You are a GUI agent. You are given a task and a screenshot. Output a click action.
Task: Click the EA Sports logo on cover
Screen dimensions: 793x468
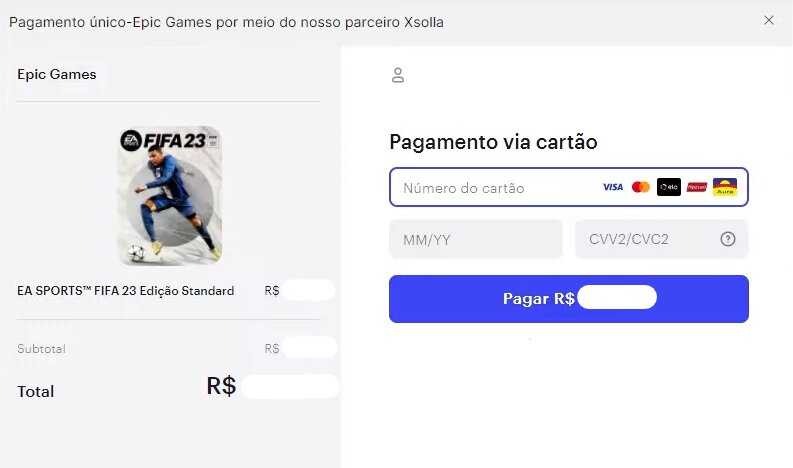(130, 141)
